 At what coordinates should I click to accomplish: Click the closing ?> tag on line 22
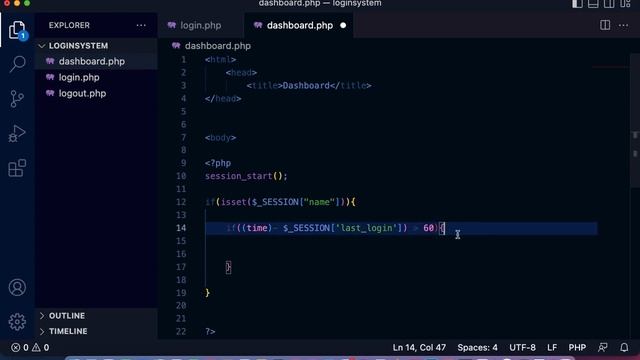click(x=210, y=331)
